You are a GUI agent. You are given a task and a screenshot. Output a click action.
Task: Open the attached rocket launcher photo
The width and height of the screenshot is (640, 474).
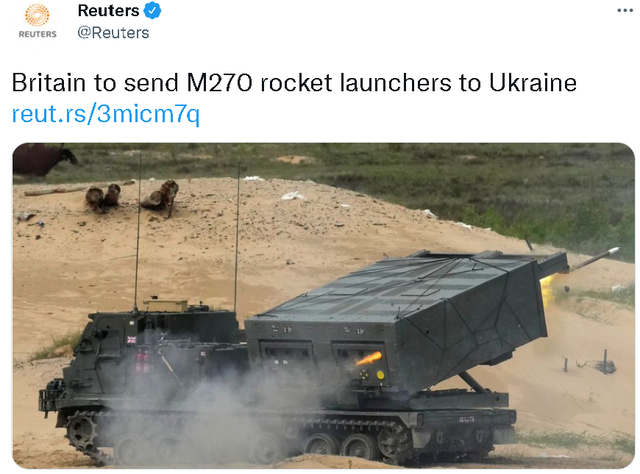[x=323, y=305]
